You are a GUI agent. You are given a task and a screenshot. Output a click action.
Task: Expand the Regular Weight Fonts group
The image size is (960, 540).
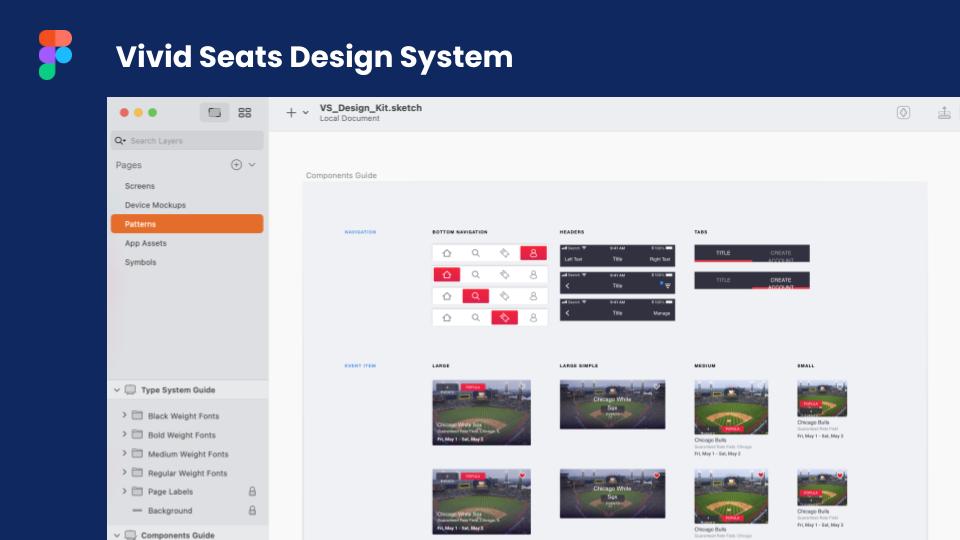point(124,472)
